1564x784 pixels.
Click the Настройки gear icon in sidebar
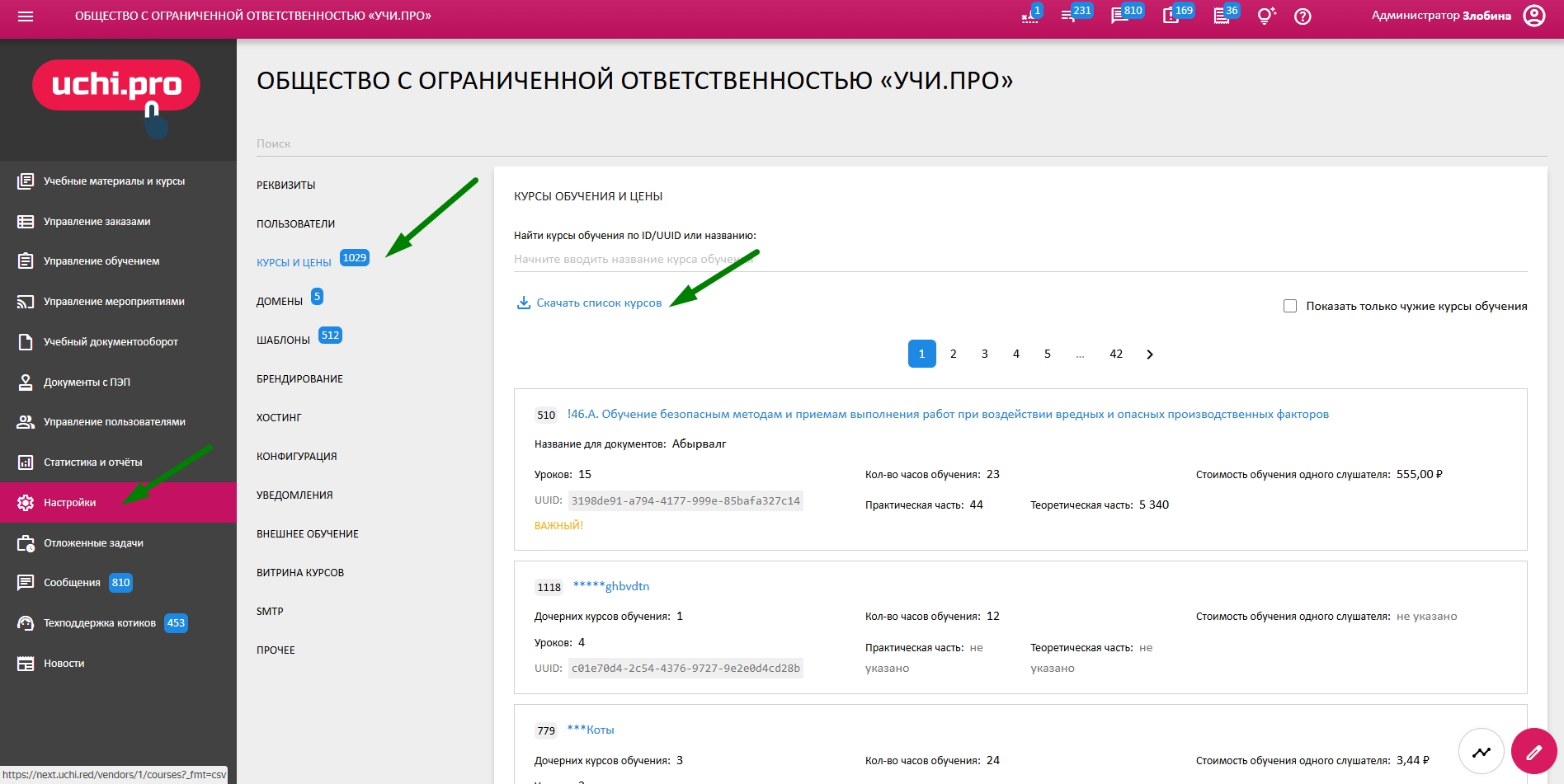[x=26, y=502]
